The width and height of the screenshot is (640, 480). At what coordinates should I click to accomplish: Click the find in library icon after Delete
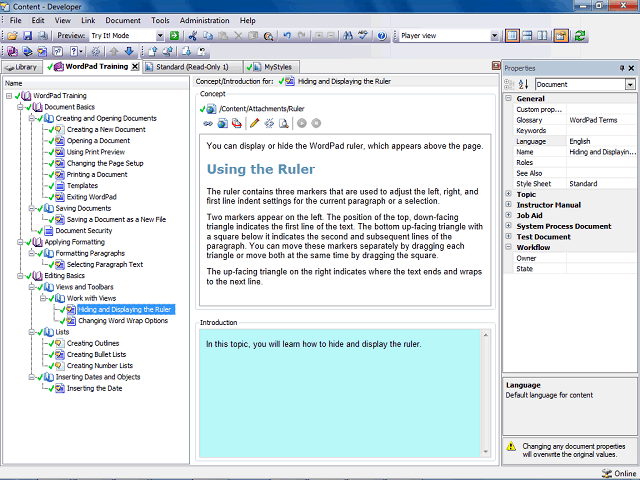[268, 36]
